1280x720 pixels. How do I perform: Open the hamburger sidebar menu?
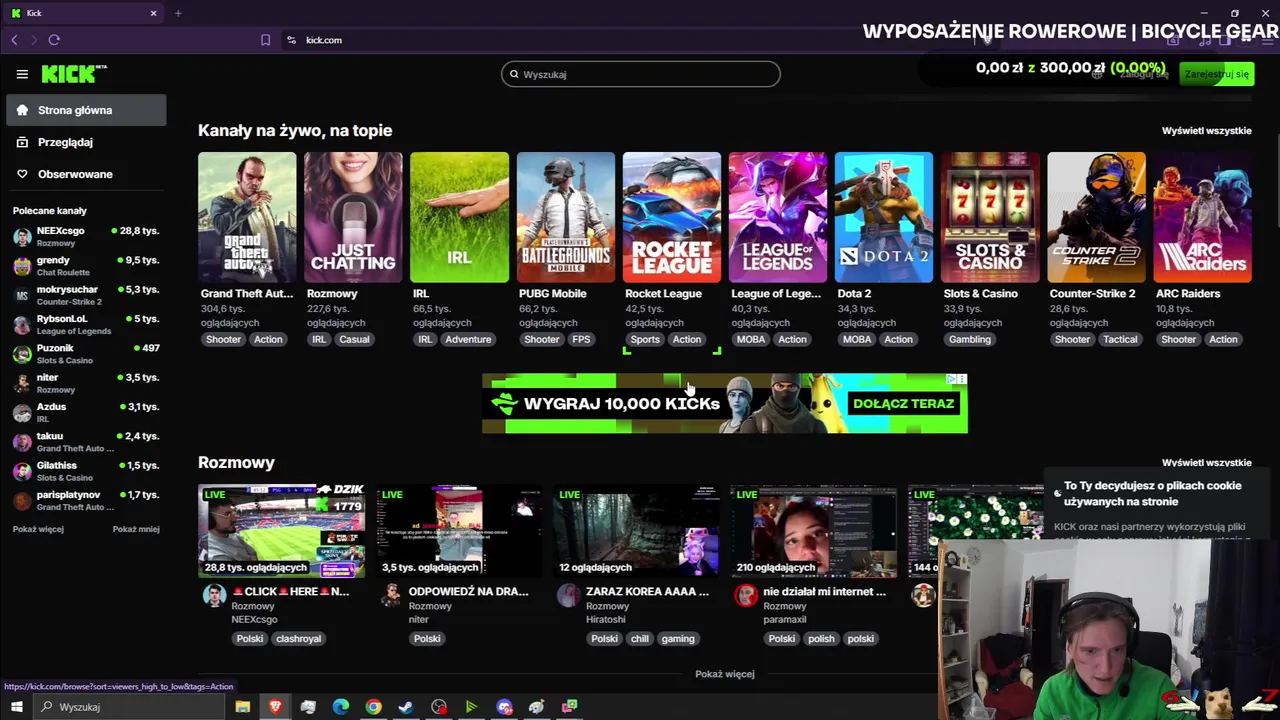pos(22,74)
